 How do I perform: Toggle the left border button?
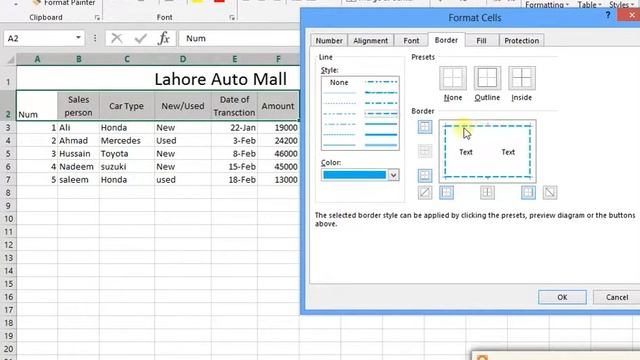[x=446, y=192]
